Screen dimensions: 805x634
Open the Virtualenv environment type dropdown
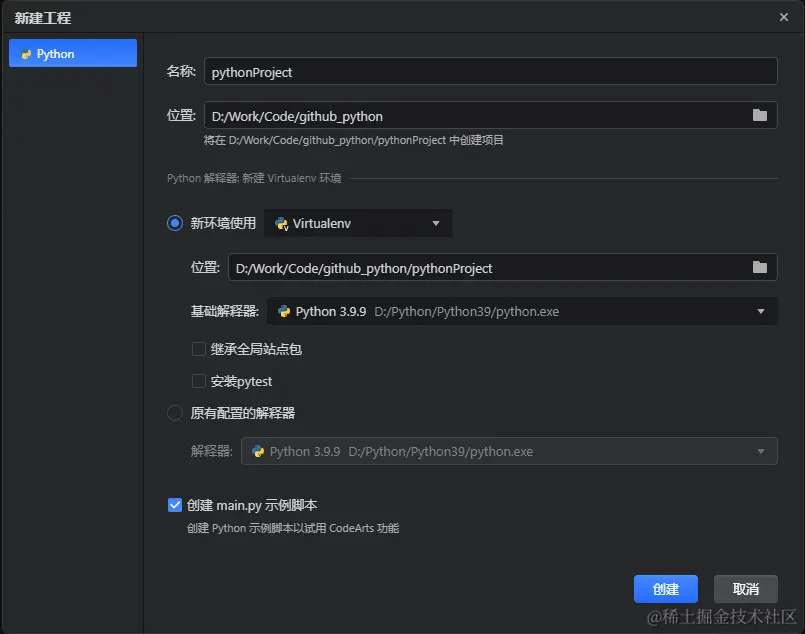click(x=358, y=223)
